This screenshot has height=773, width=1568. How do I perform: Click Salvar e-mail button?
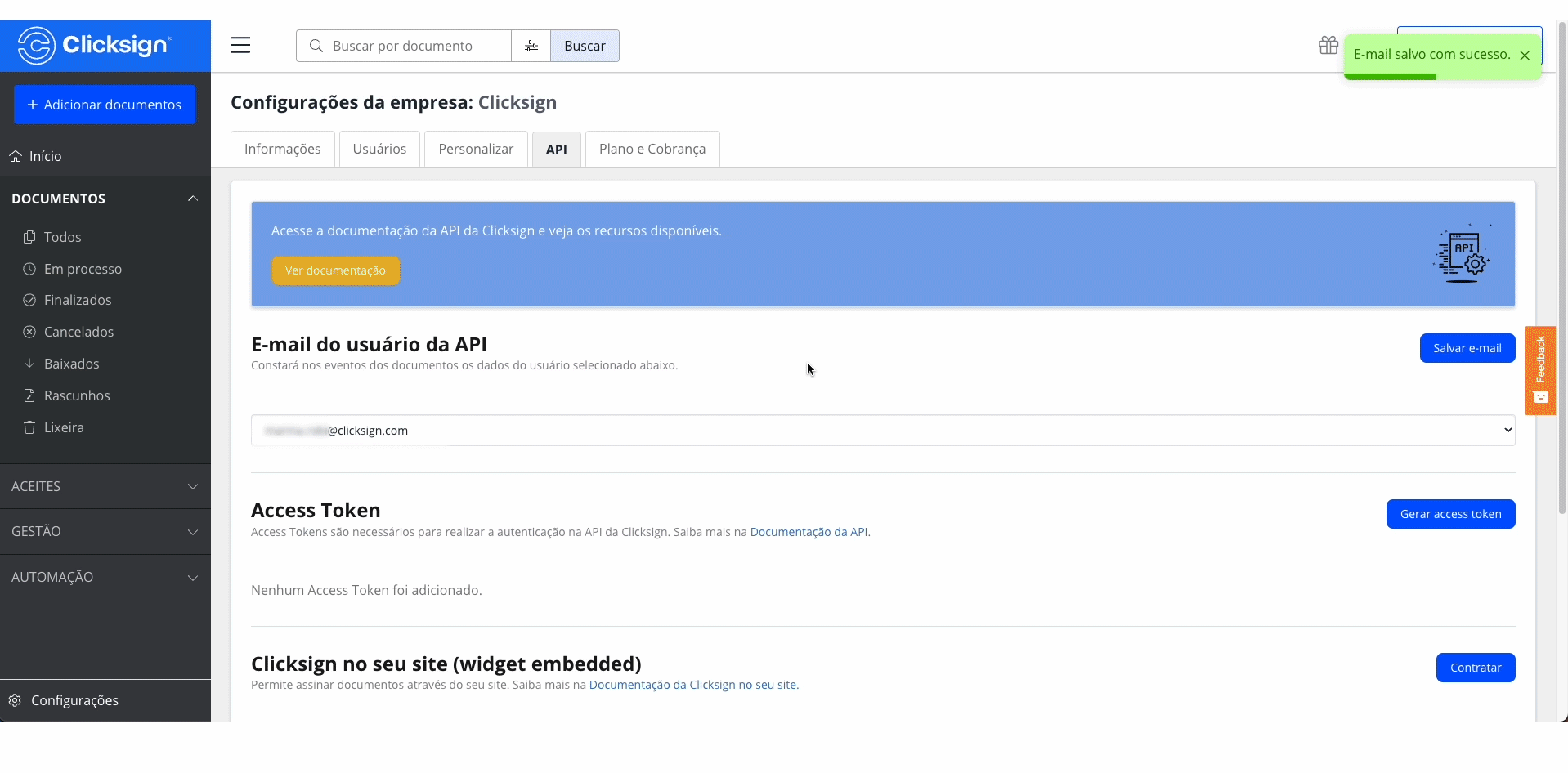1467,348
